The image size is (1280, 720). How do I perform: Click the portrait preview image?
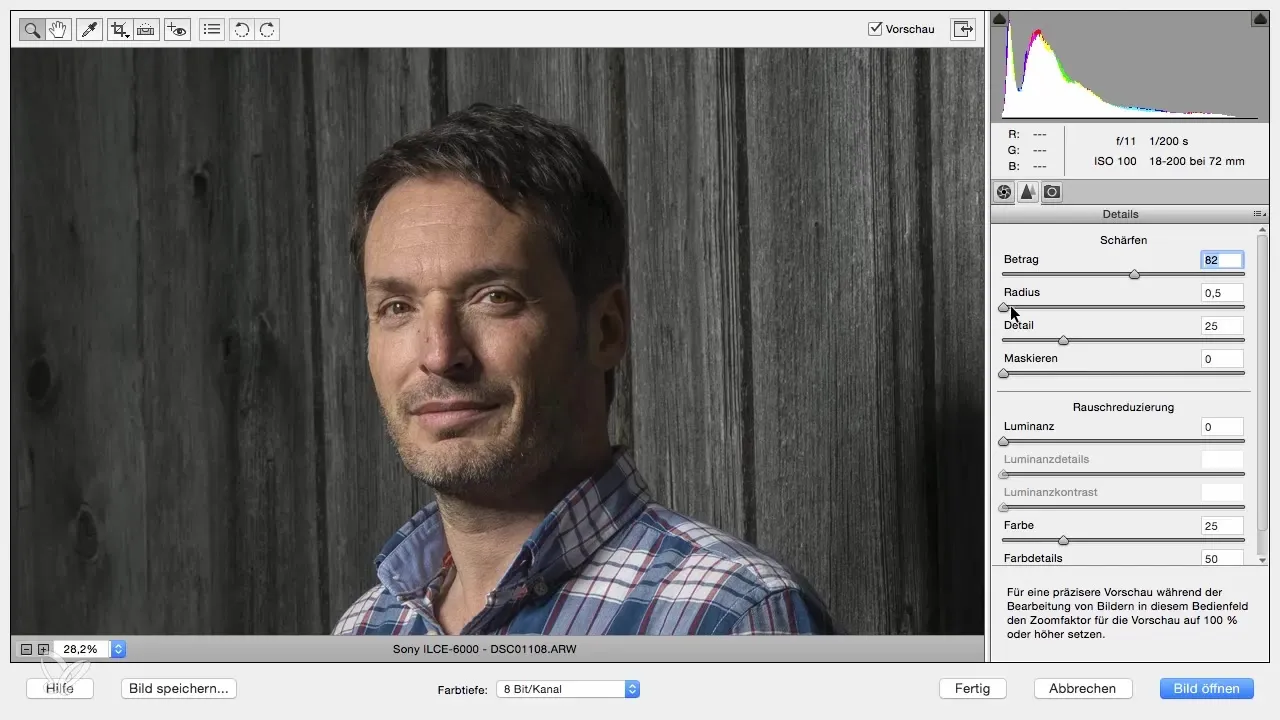point(497,341)
